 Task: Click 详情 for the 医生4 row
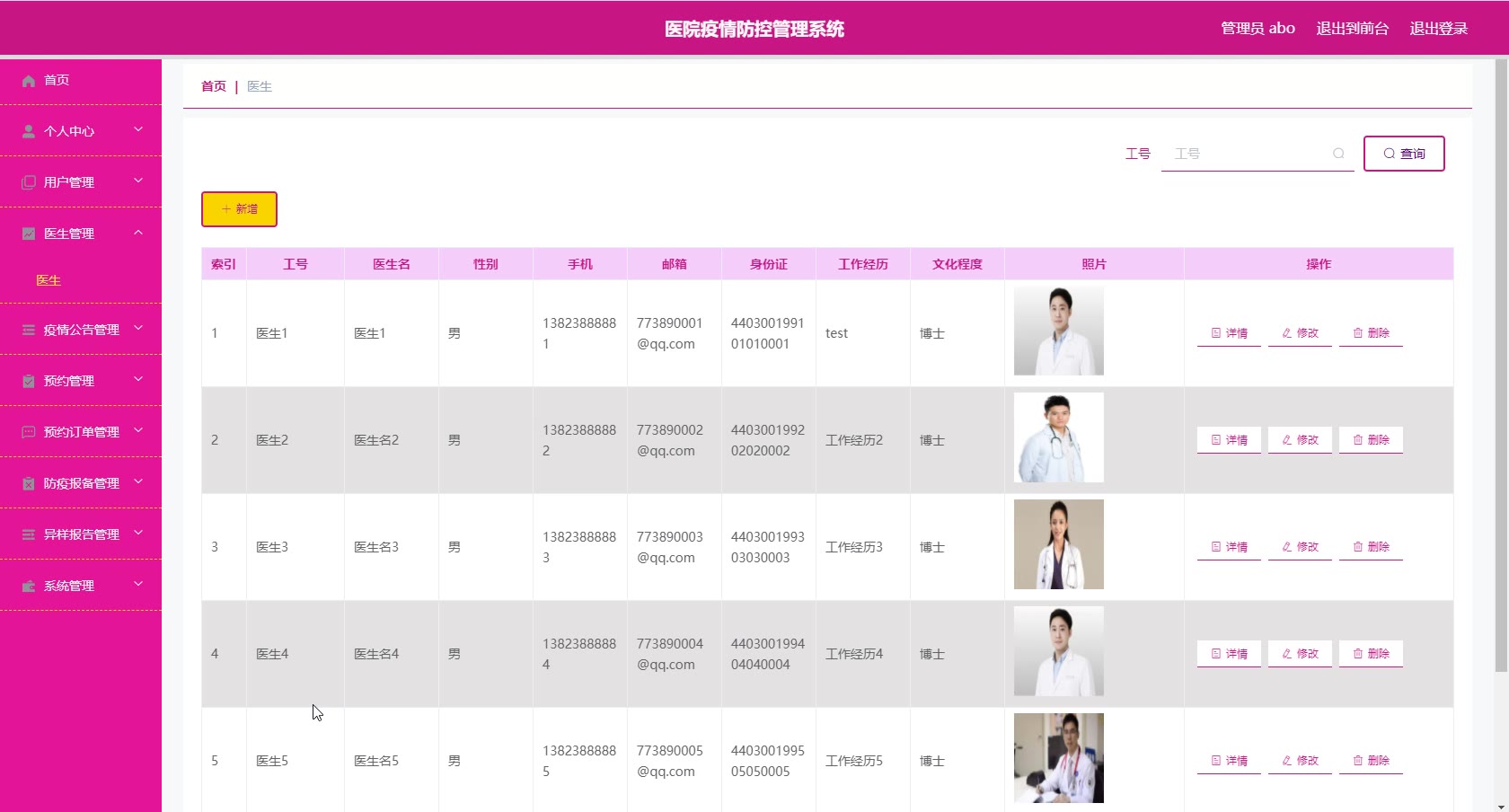point(1229,654)
